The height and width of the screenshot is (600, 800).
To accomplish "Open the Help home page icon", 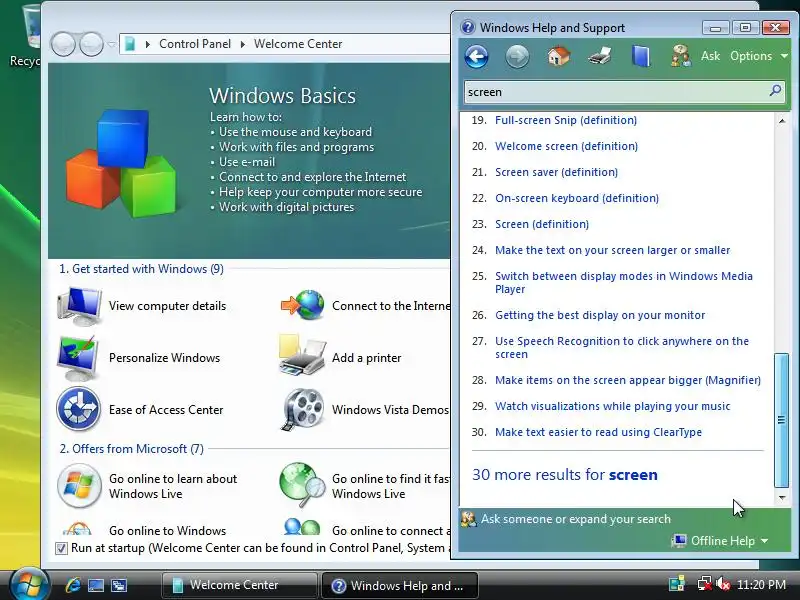I will pos(559,56).
